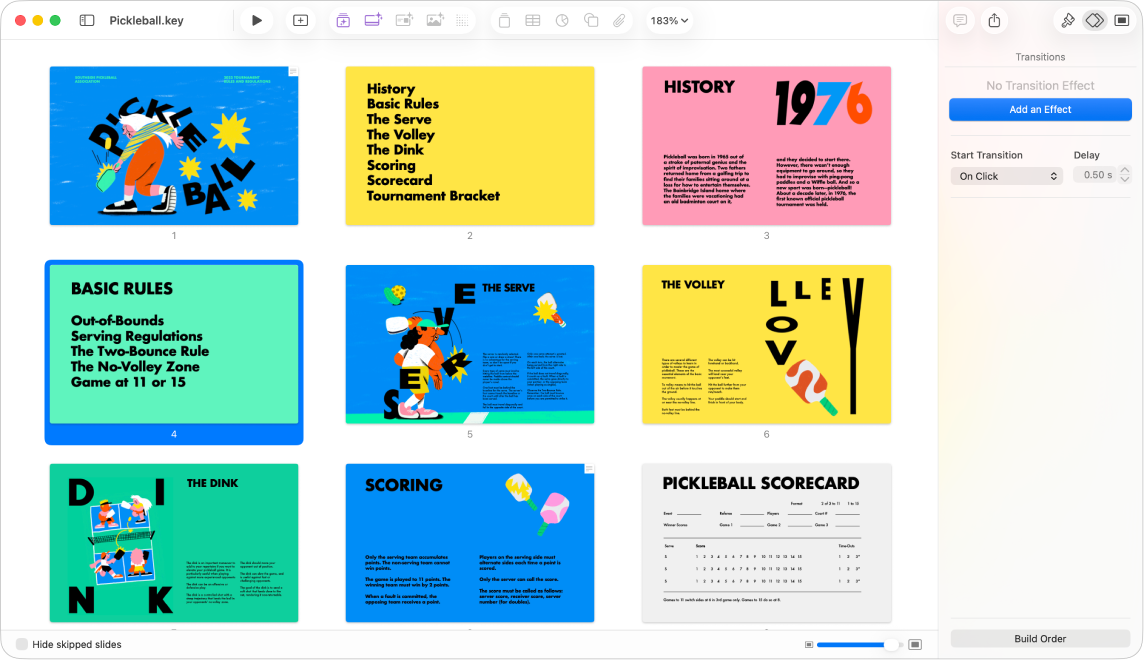
Task: Insert a table from the toolbar
Action: pyautogui.click(x=532, y=20)
